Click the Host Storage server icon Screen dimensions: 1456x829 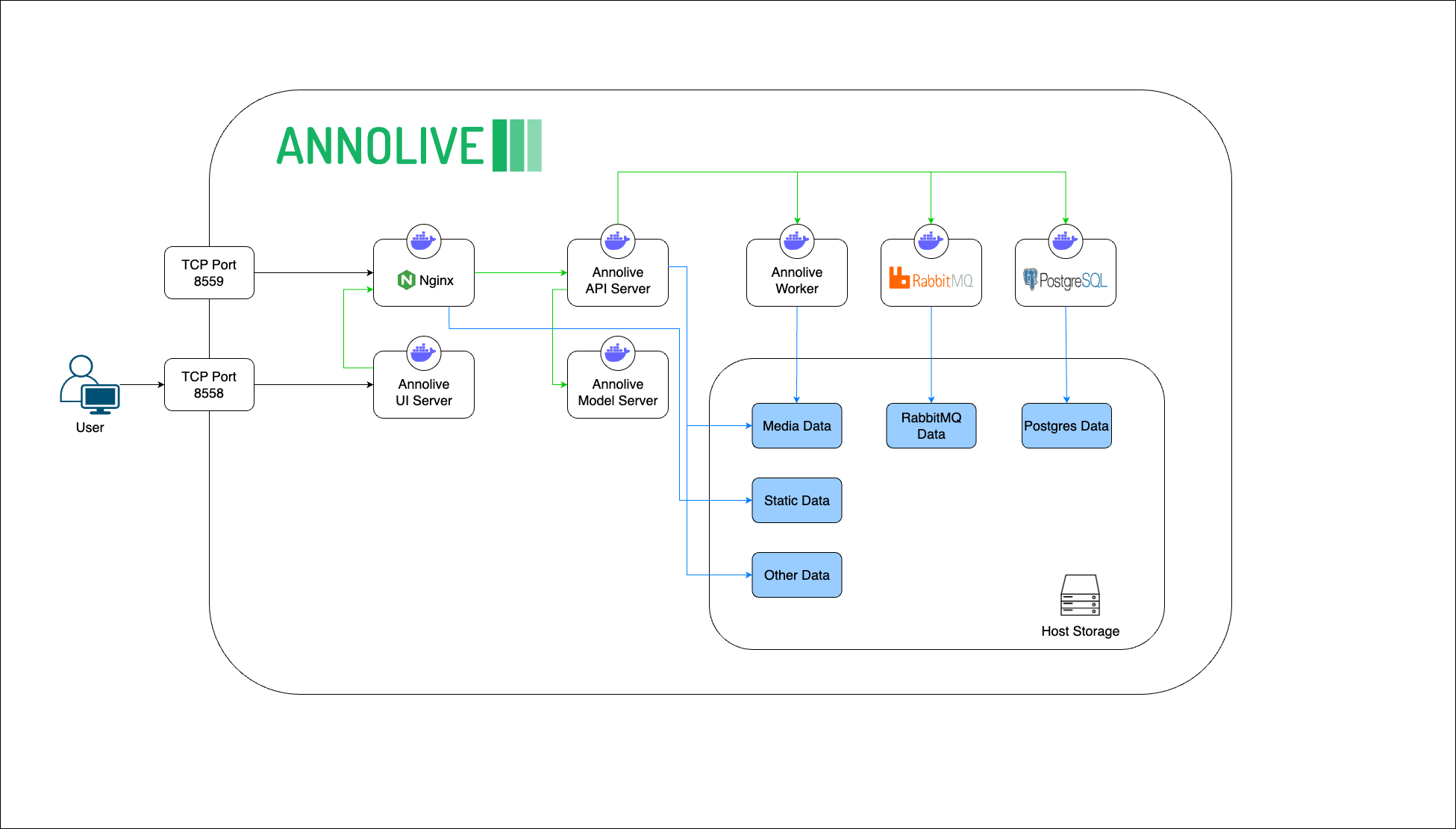[x=1081, y=595]
